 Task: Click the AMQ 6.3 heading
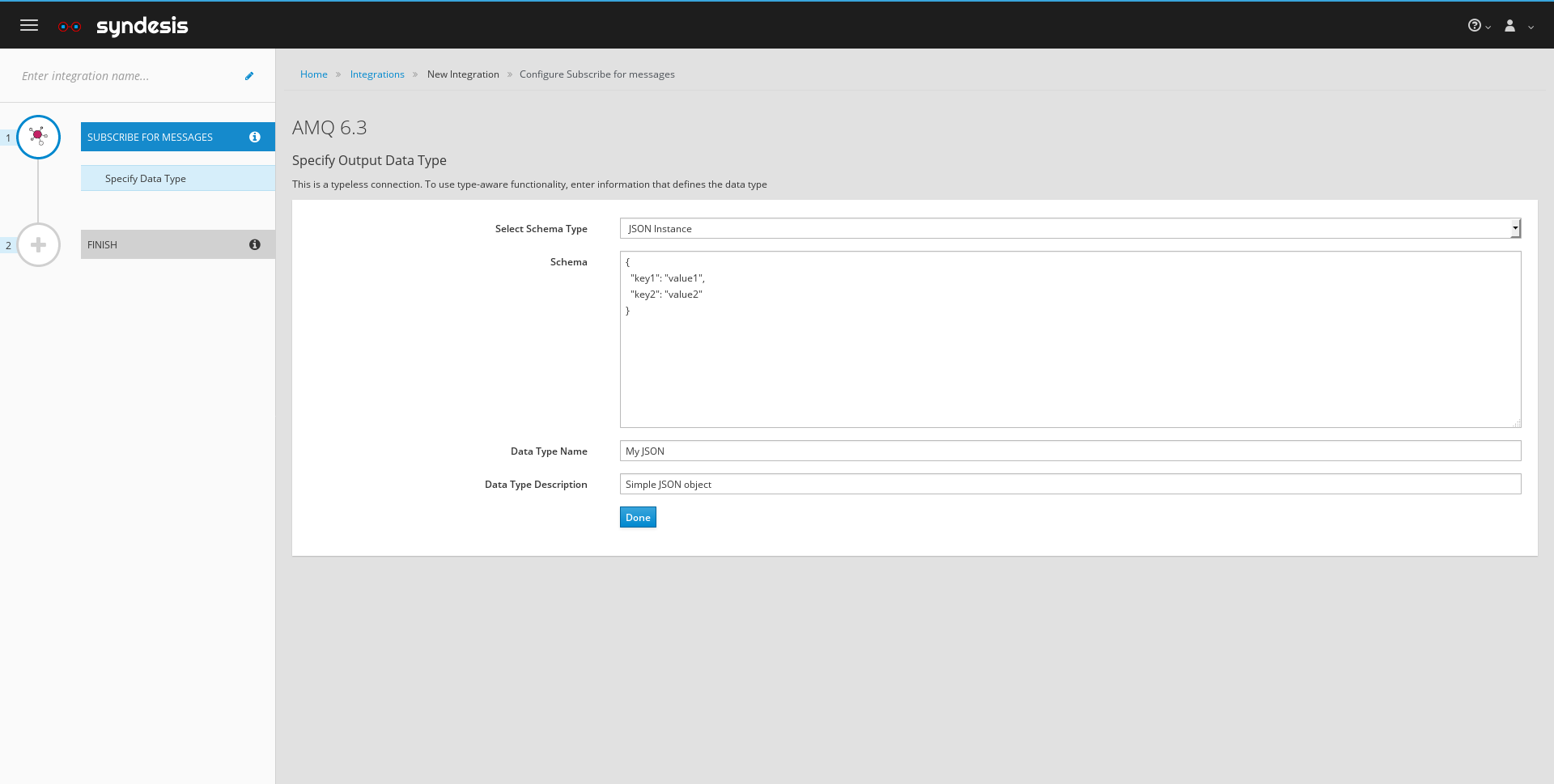[x=329, y=128]
